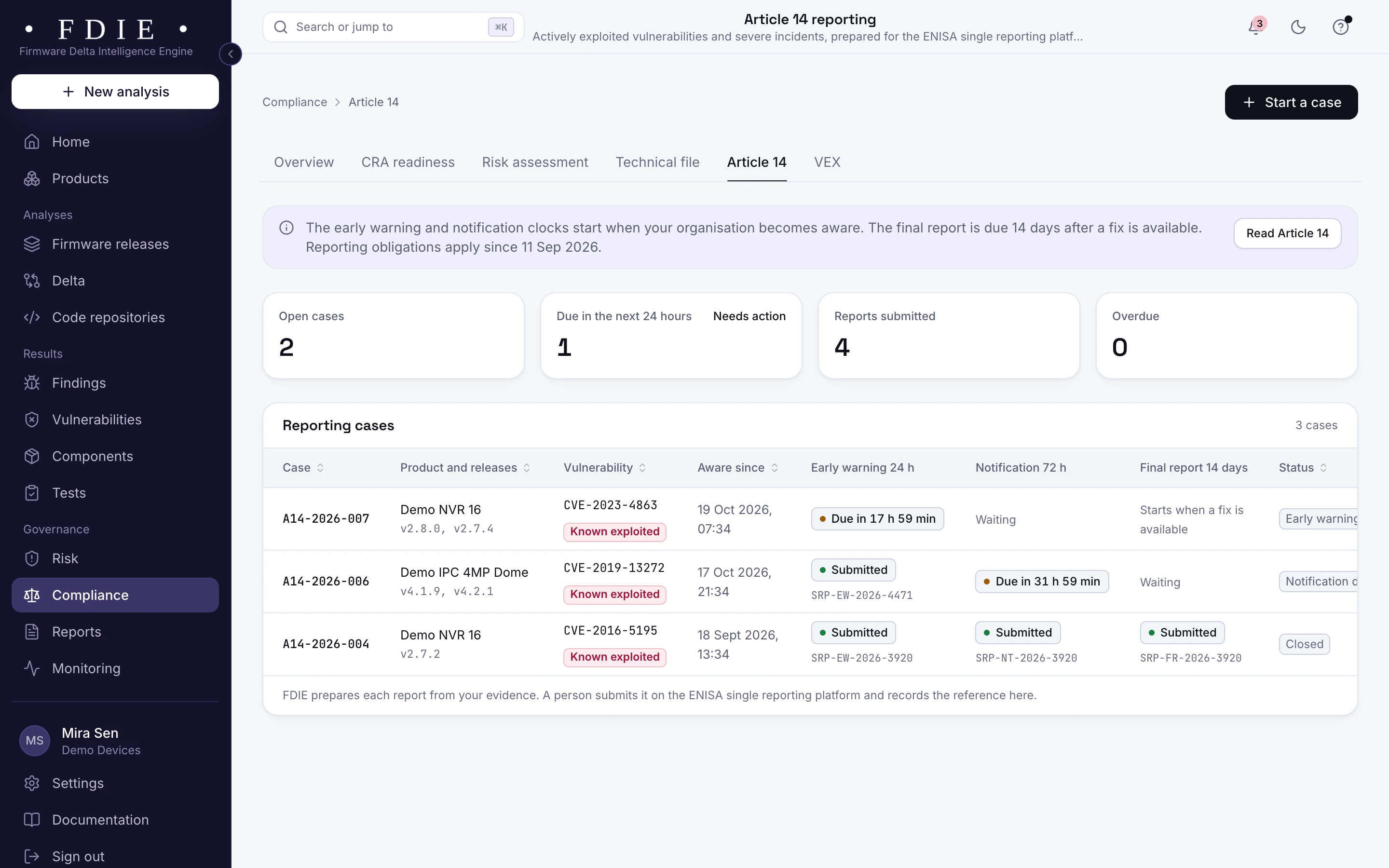The height and width of the screenshot is (868, 1389).
Task: Click the Monitoring activity icon
Action: (32, 669)
